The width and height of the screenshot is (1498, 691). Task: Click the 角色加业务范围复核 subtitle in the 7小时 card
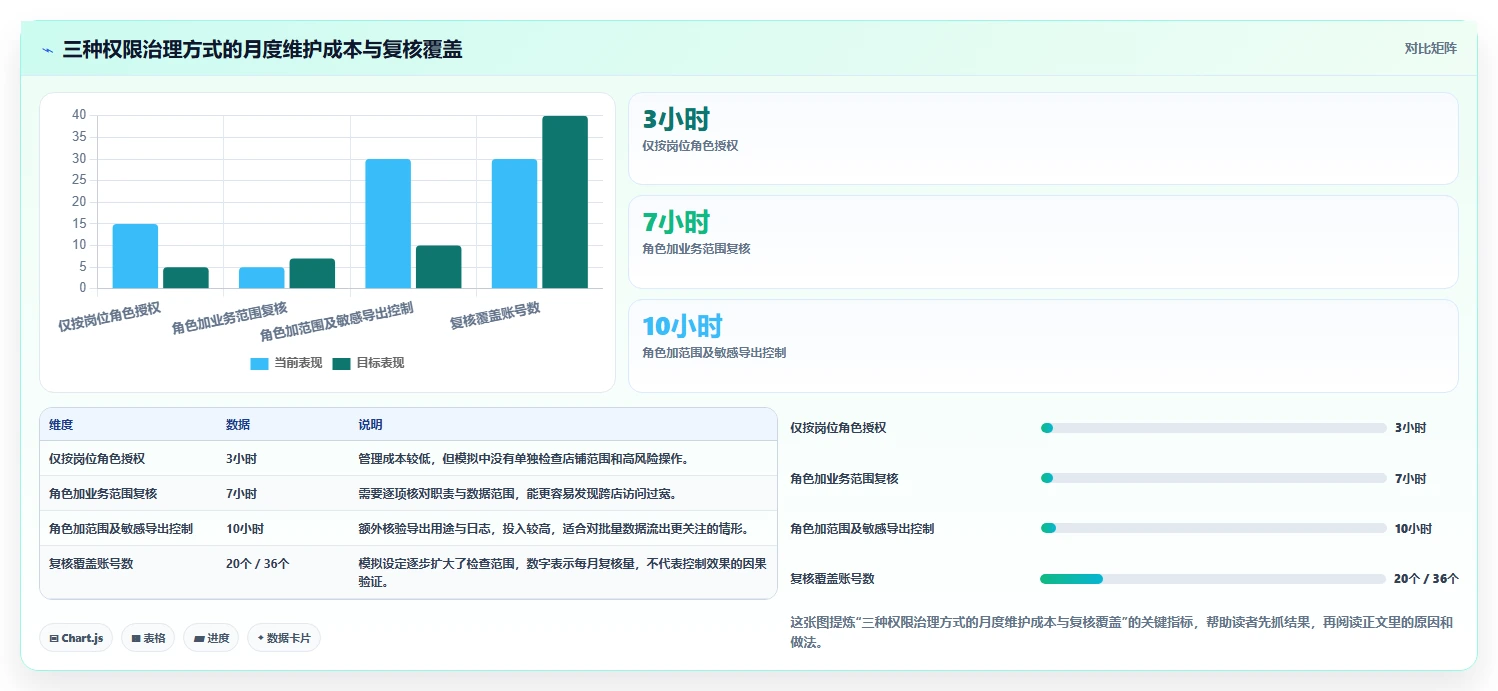pyautogui.click(x=696, y=249)
